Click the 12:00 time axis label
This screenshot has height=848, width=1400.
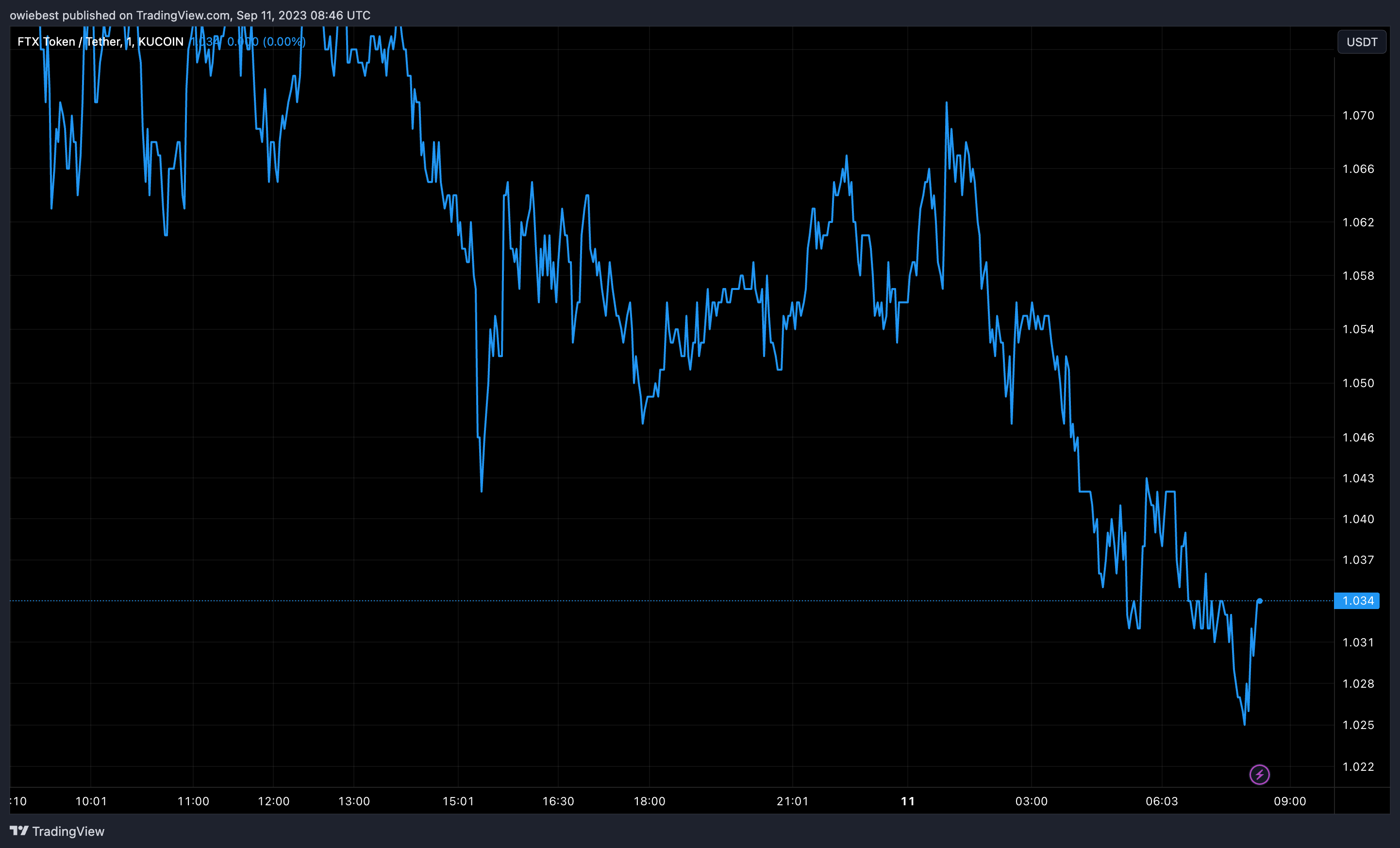[274, 801]
